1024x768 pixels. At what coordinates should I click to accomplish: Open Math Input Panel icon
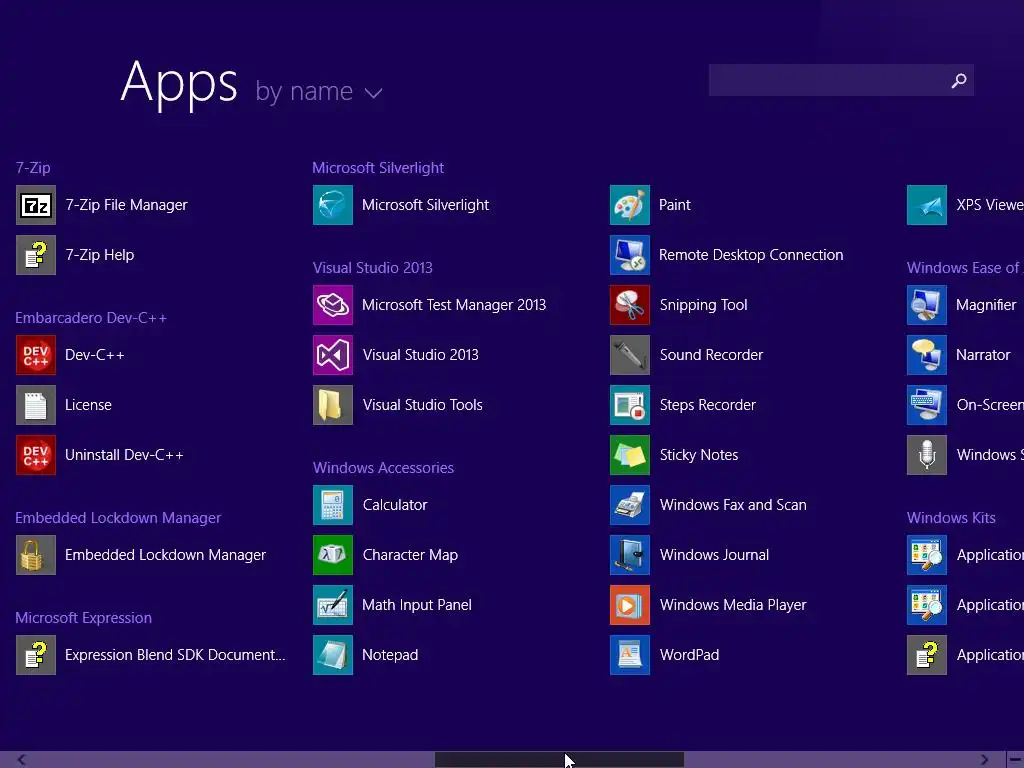pos(333,605)
